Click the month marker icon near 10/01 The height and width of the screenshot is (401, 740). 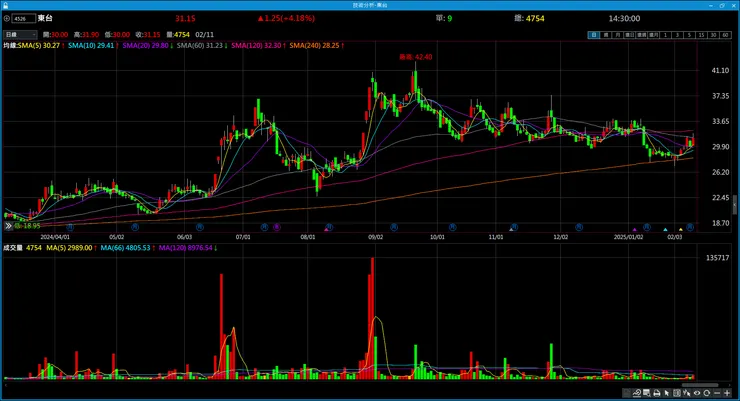pos(452,227)
